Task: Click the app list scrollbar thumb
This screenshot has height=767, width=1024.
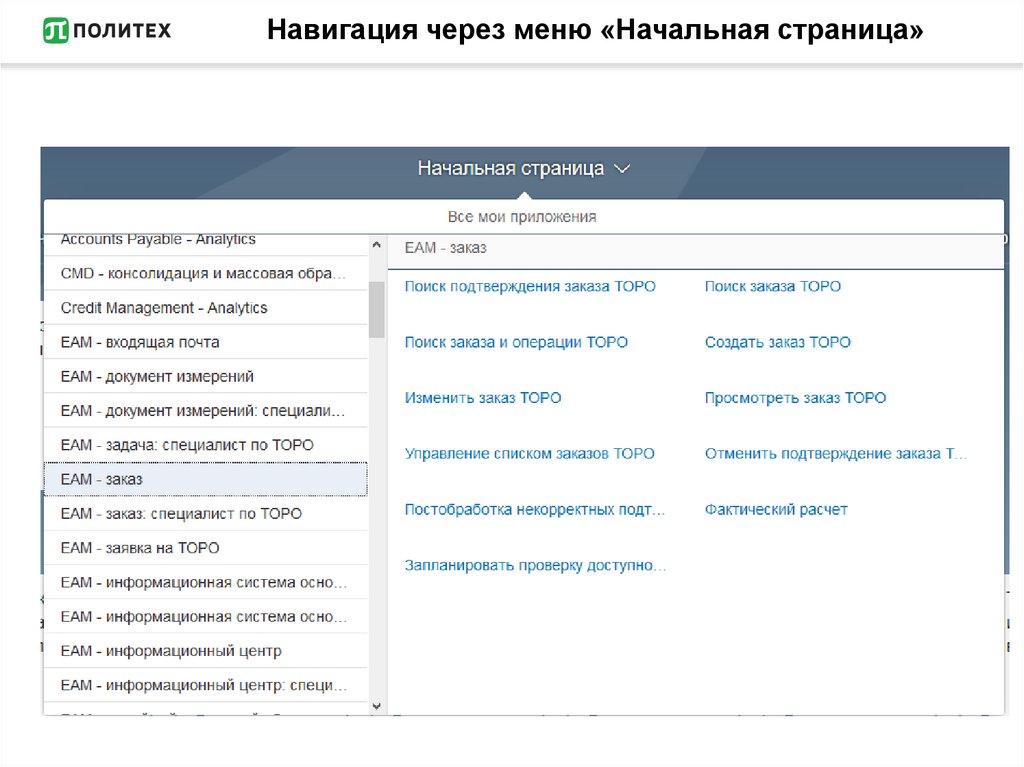Action: coord(376,308)
